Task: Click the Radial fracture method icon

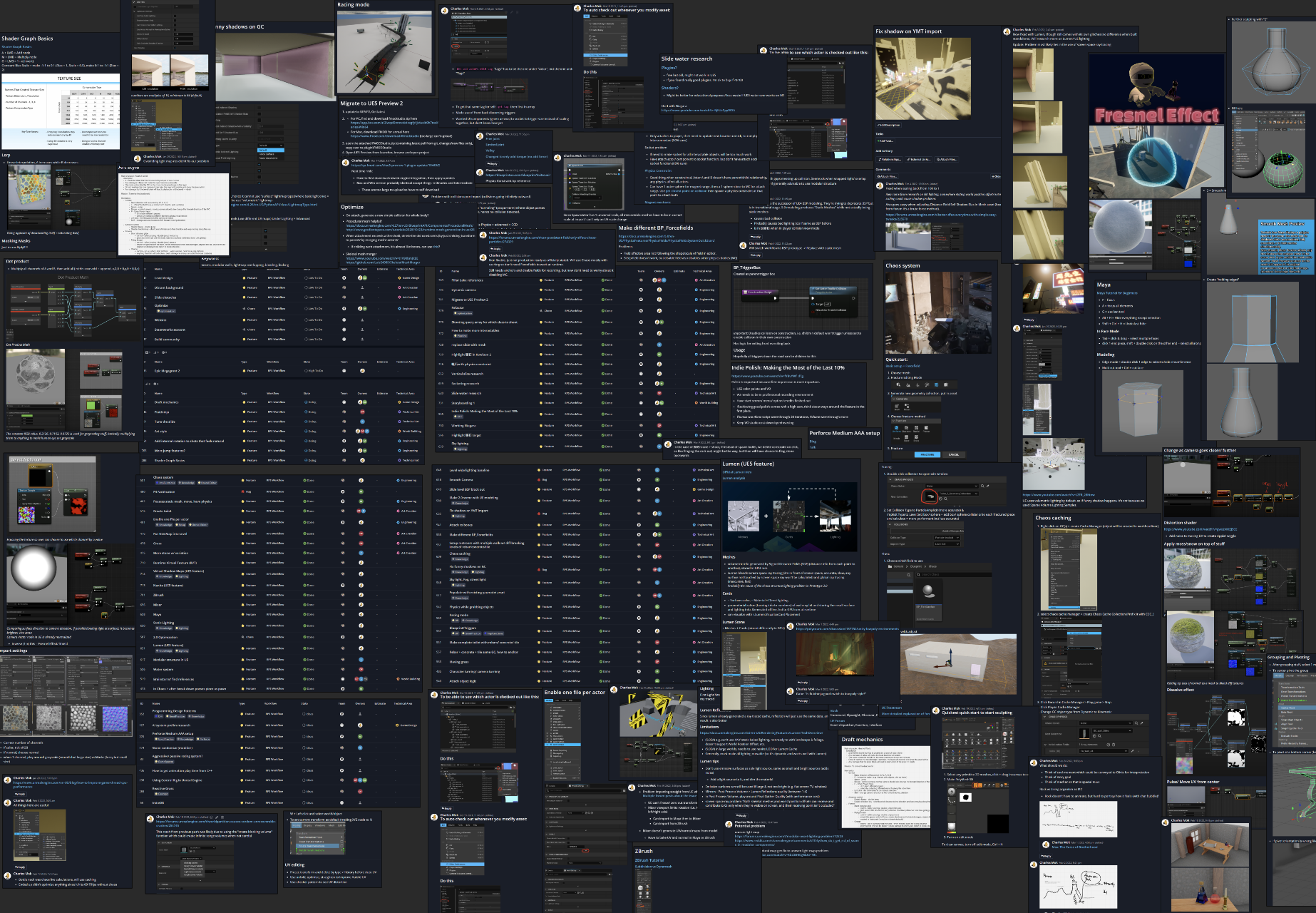Action: pos(916,428)
